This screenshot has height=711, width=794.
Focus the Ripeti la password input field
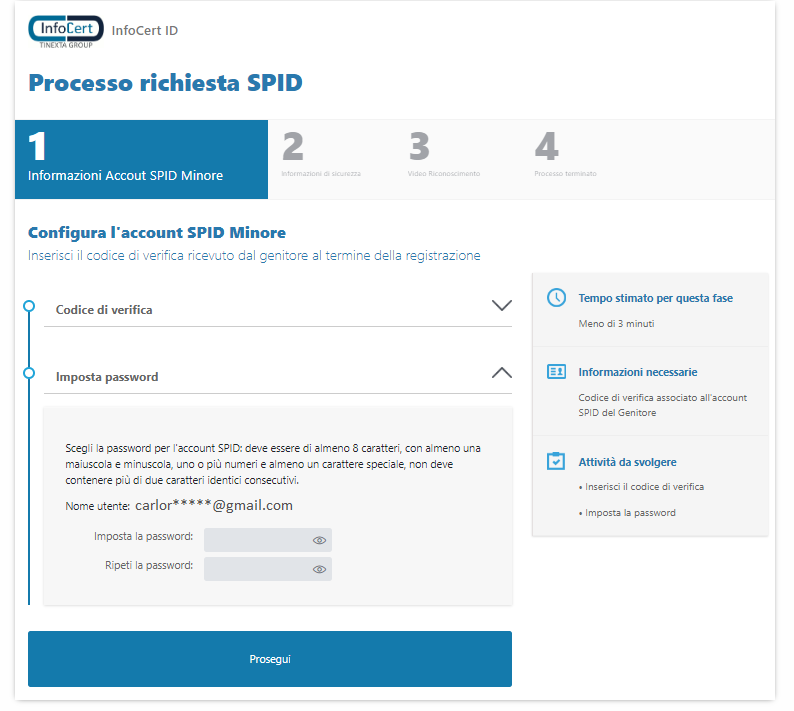coord(256,569)
